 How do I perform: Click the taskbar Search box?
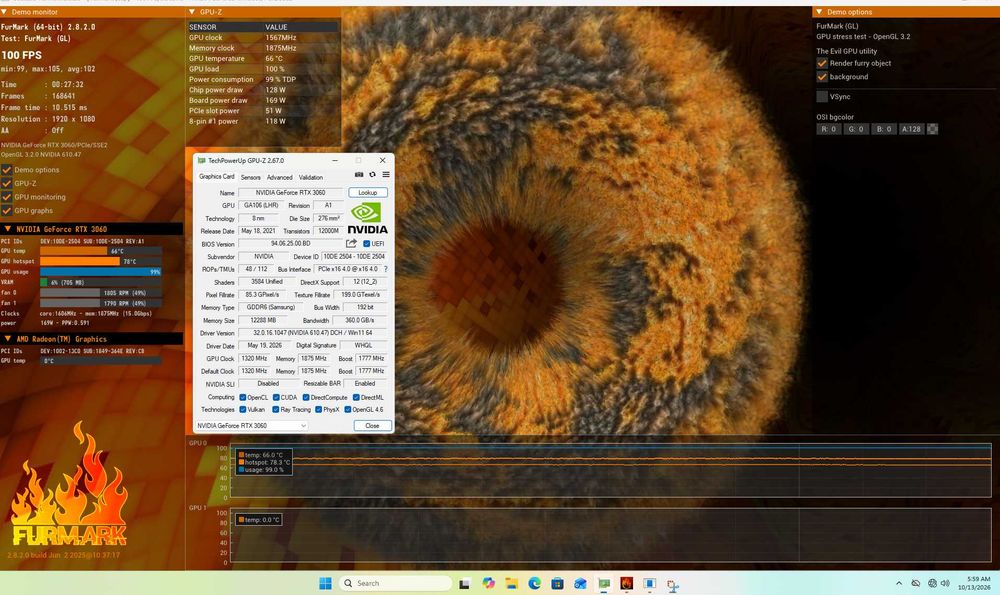pyautogui.click(x=395, y=583)
